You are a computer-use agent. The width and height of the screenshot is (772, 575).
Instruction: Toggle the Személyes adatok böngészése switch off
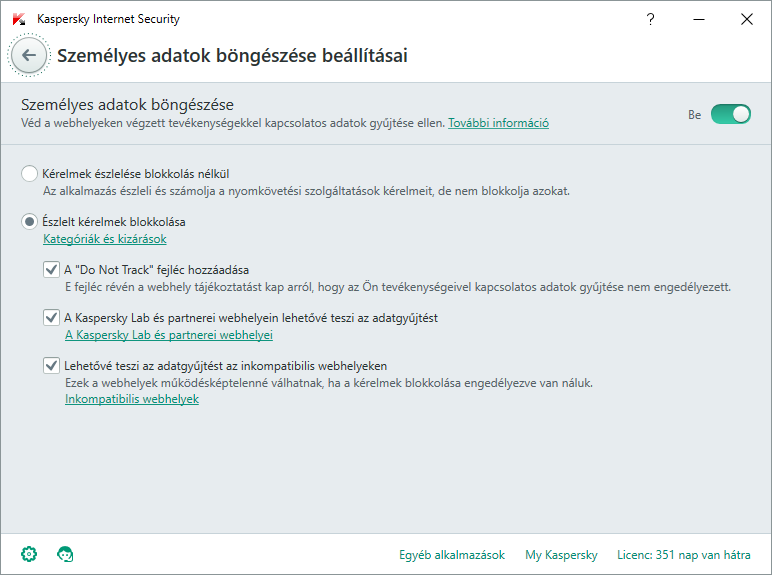731,114
